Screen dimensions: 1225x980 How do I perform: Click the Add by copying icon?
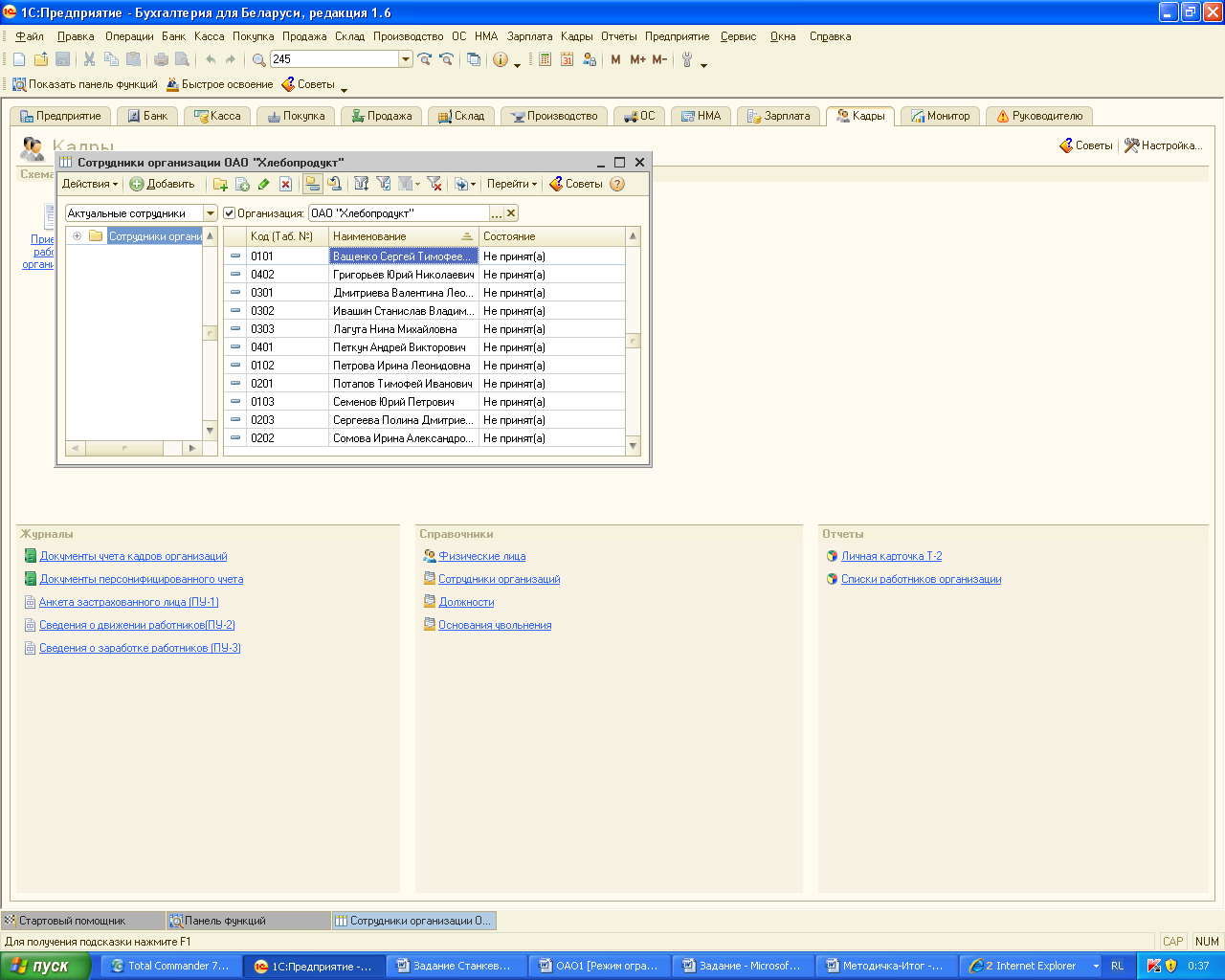click(x=242, y=184)
